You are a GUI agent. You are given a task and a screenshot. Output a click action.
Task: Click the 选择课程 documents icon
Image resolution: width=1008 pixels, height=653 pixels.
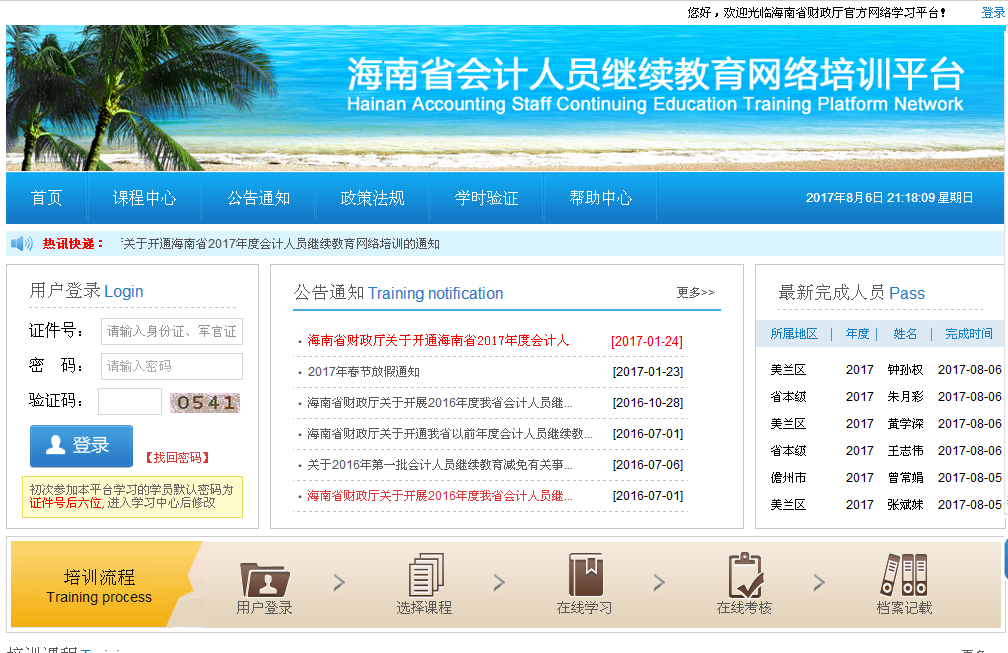point(425,575)
